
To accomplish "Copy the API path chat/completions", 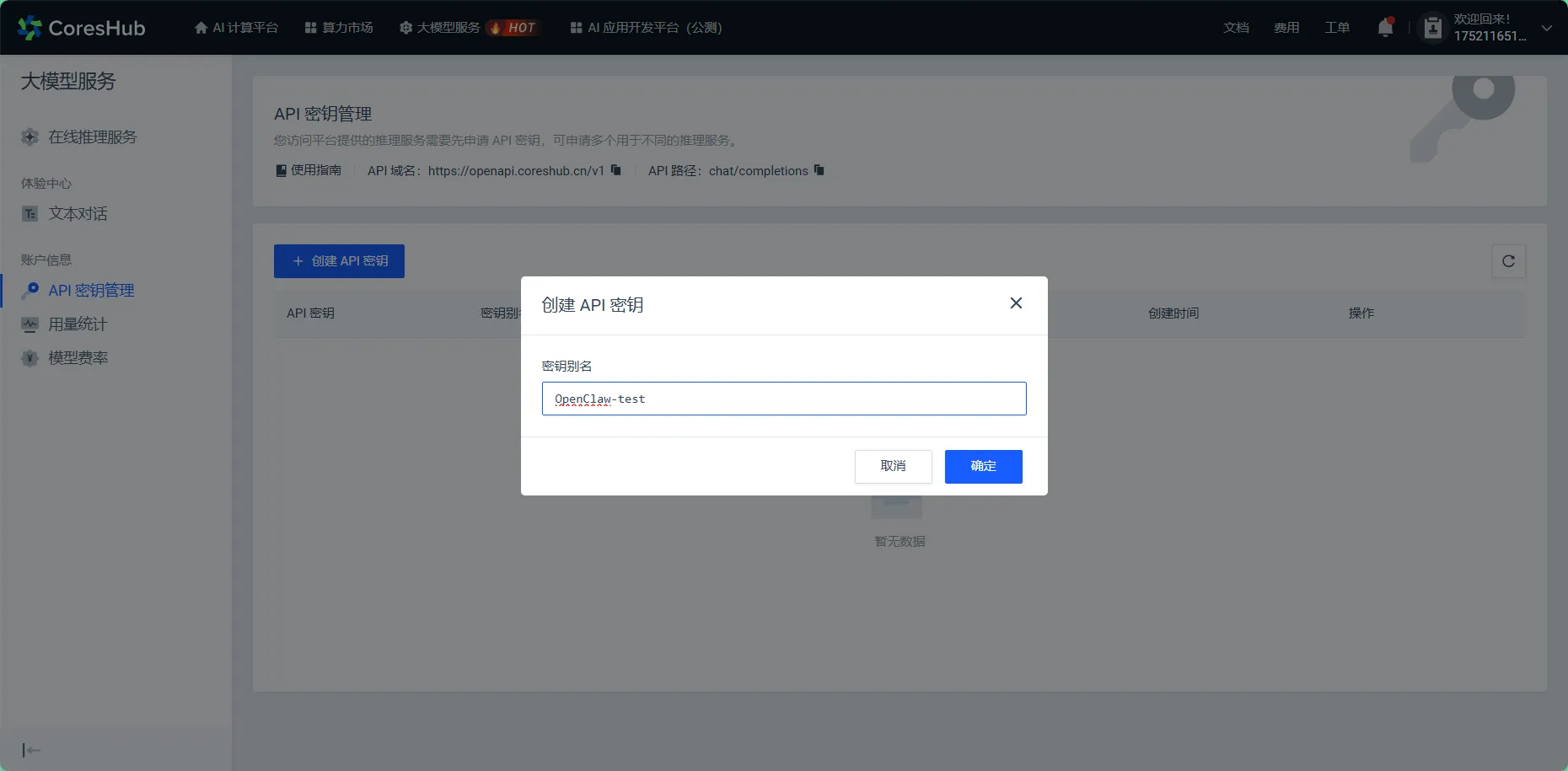I will 819,170.
